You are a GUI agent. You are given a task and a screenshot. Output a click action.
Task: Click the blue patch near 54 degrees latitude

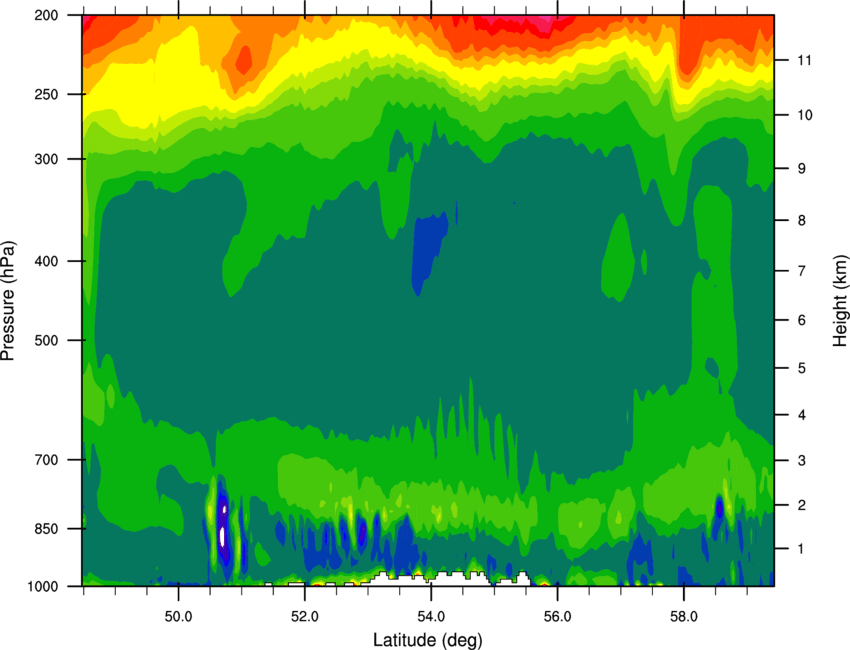pos(429,250)
